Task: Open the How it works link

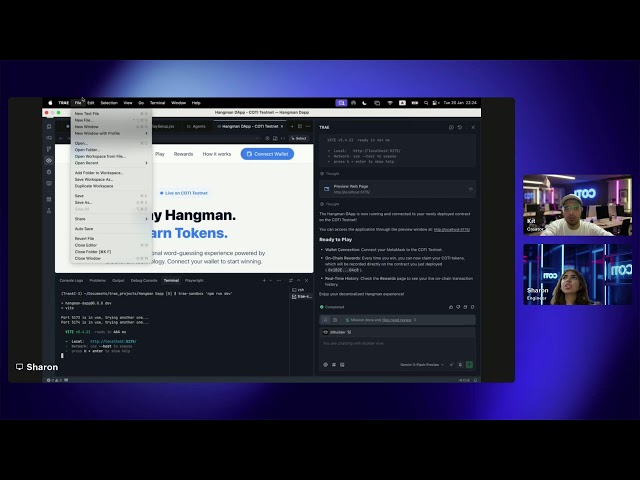Action: pyautogui.click(x=217, y=154)
